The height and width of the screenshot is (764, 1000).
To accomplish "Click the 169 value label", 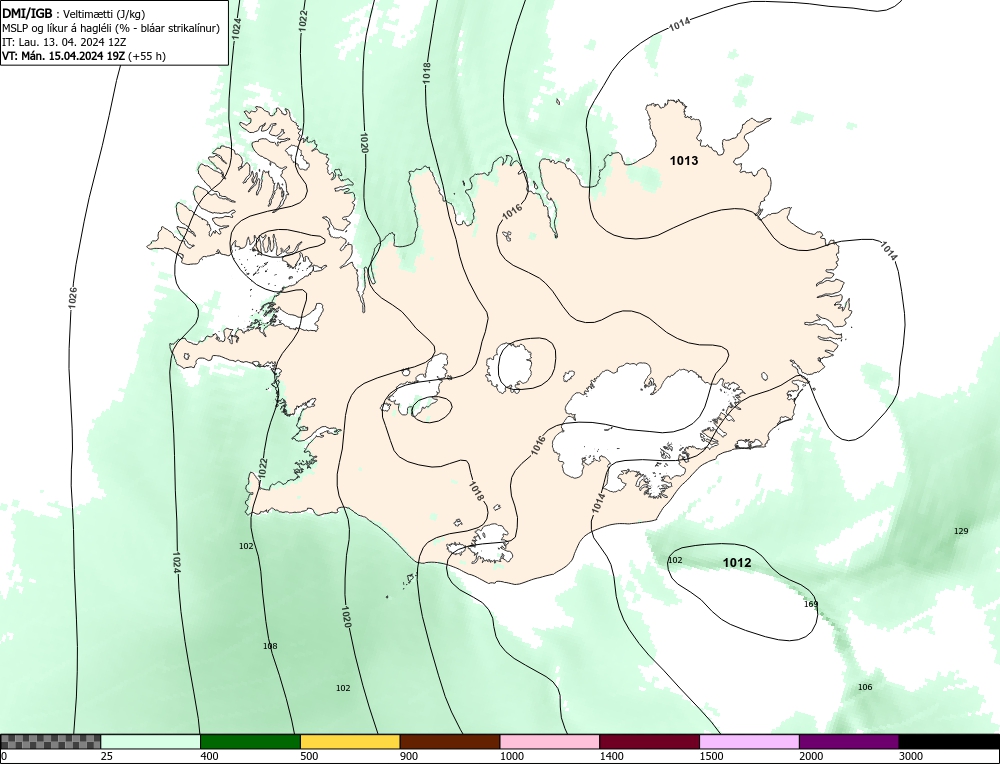I will click(x=811, y=604).
